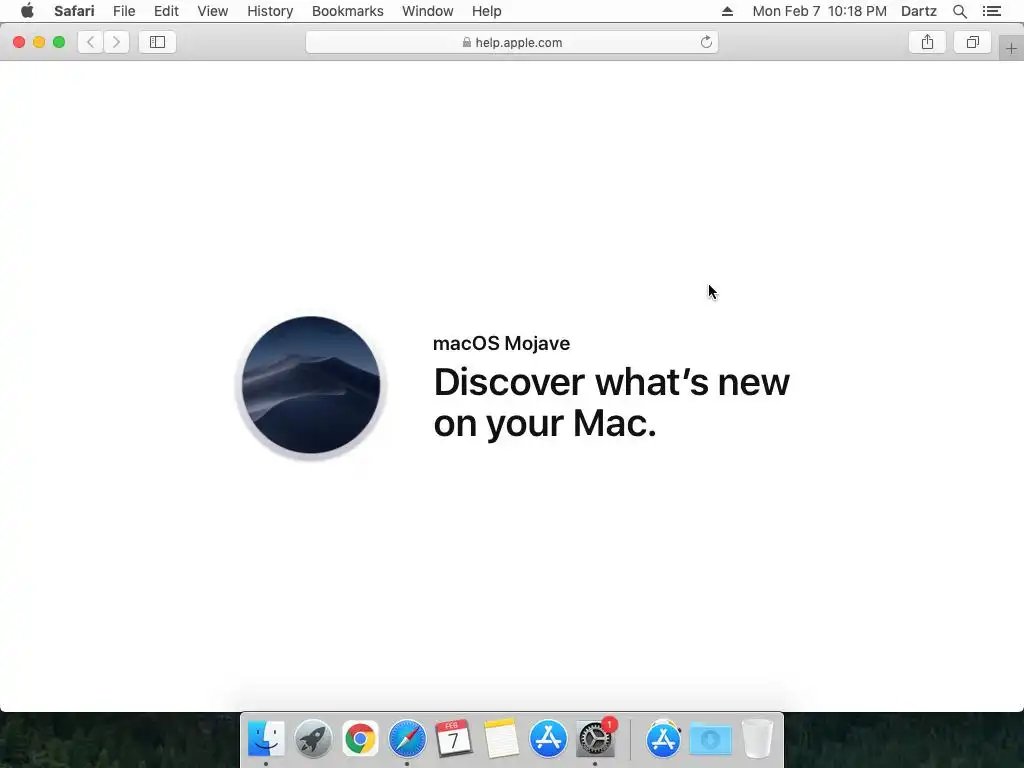Go back with the Safari back arrow
This screenshot has width=1024, height=768.
(91, 42)
